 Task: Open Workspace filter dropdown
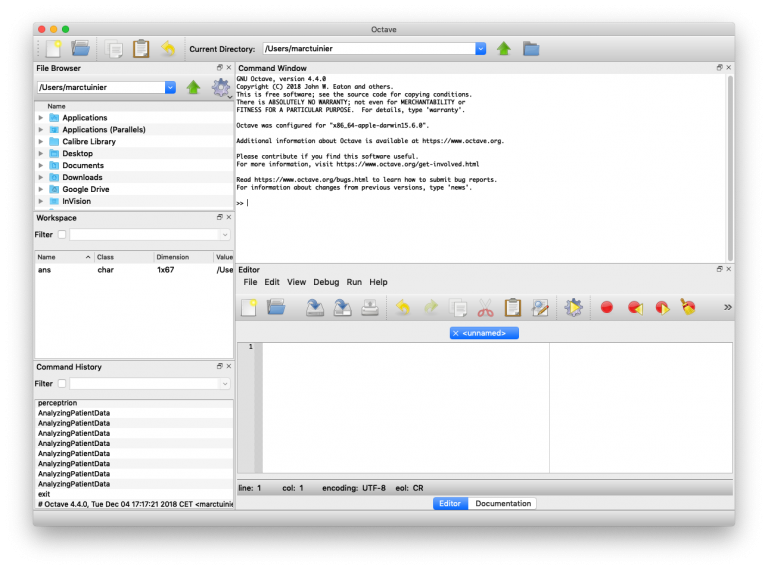point(225,235)
